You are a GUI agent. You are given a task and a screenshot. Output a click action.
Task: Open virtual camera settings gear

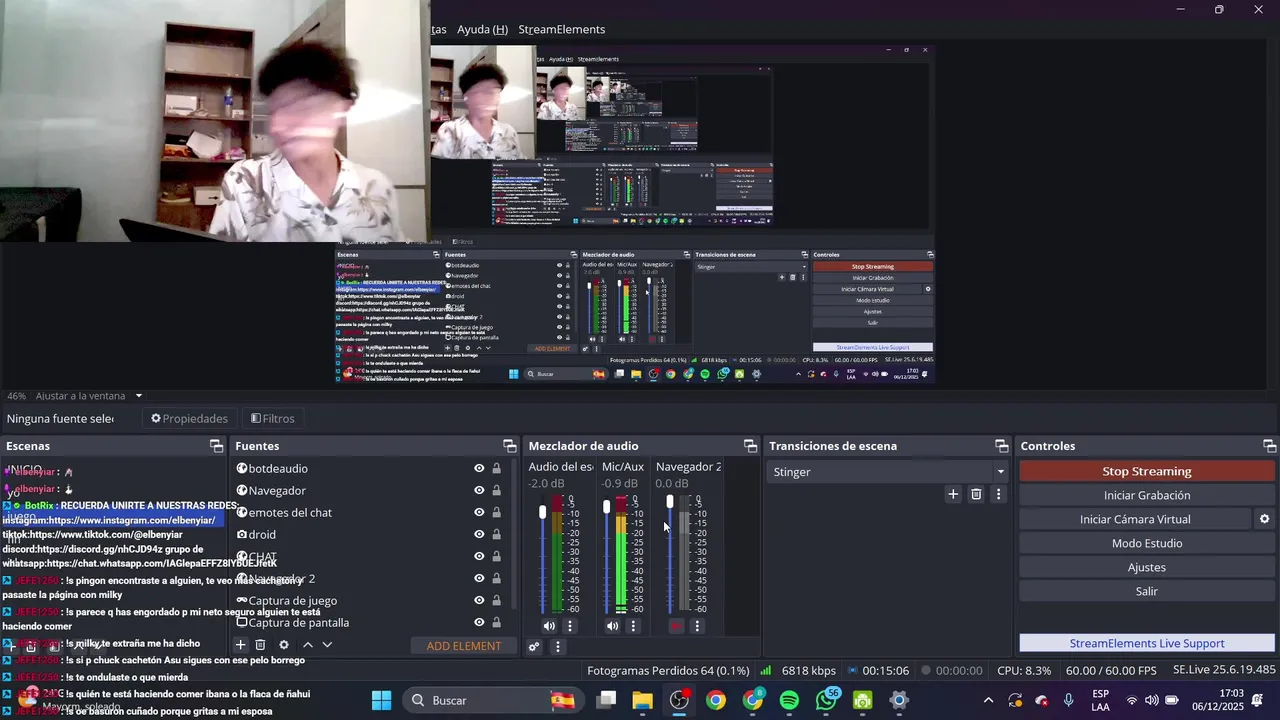(x=1264, y=519)
